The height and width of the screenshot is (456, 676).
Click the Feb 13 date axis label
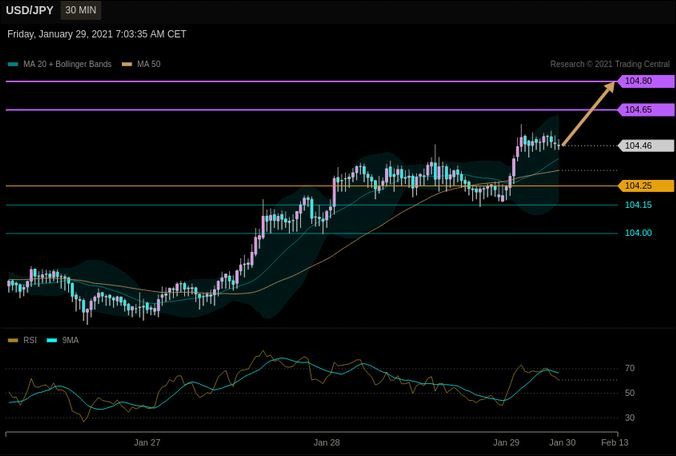(x=615, y=443)
